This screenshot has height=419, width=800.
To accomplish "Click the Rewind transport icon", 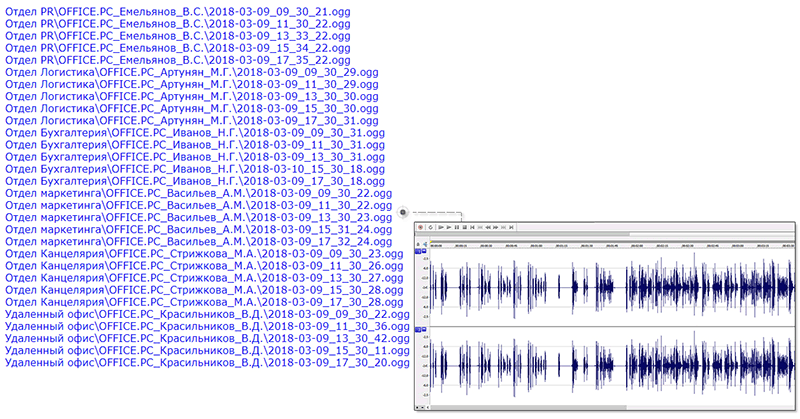I will click(x=488, y=228).
